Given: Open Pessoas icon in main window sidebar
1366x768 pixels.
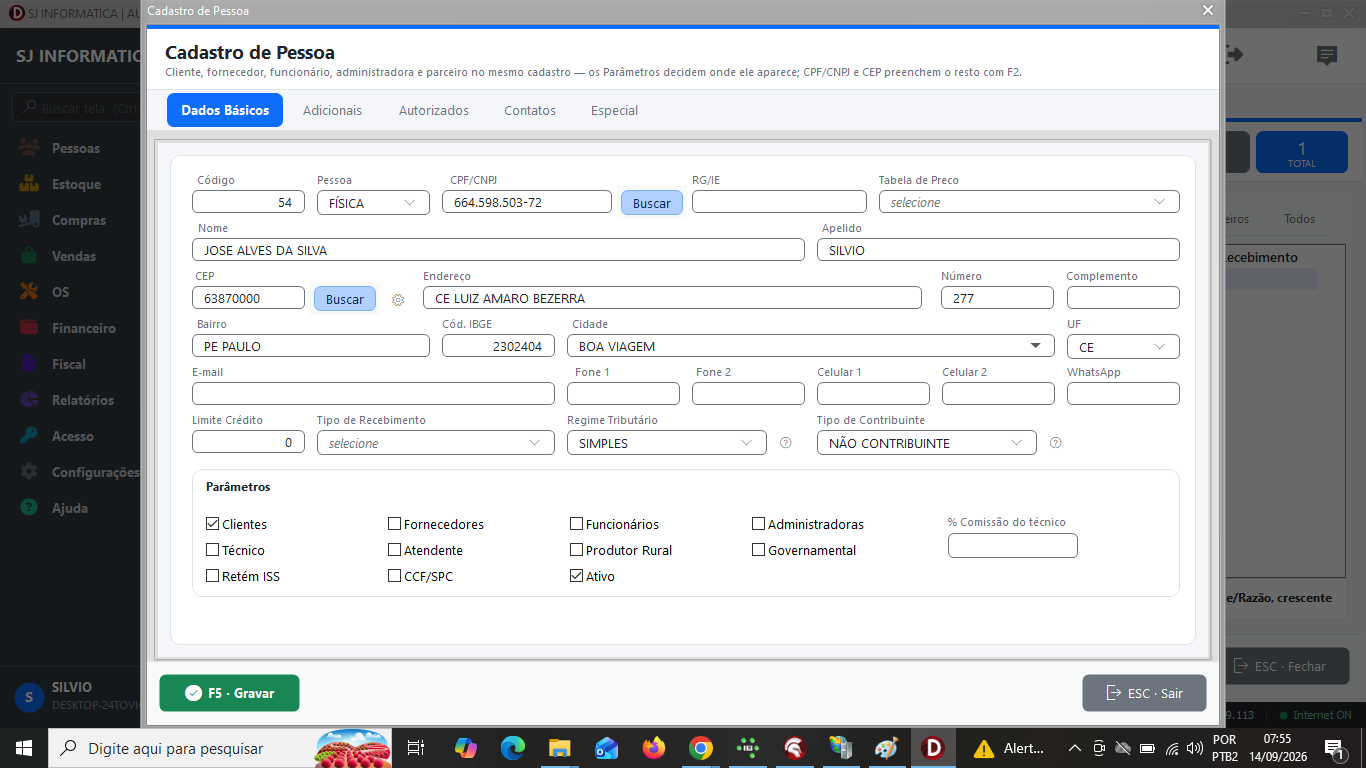Looking at the screenshot, I should coord(30,148).
